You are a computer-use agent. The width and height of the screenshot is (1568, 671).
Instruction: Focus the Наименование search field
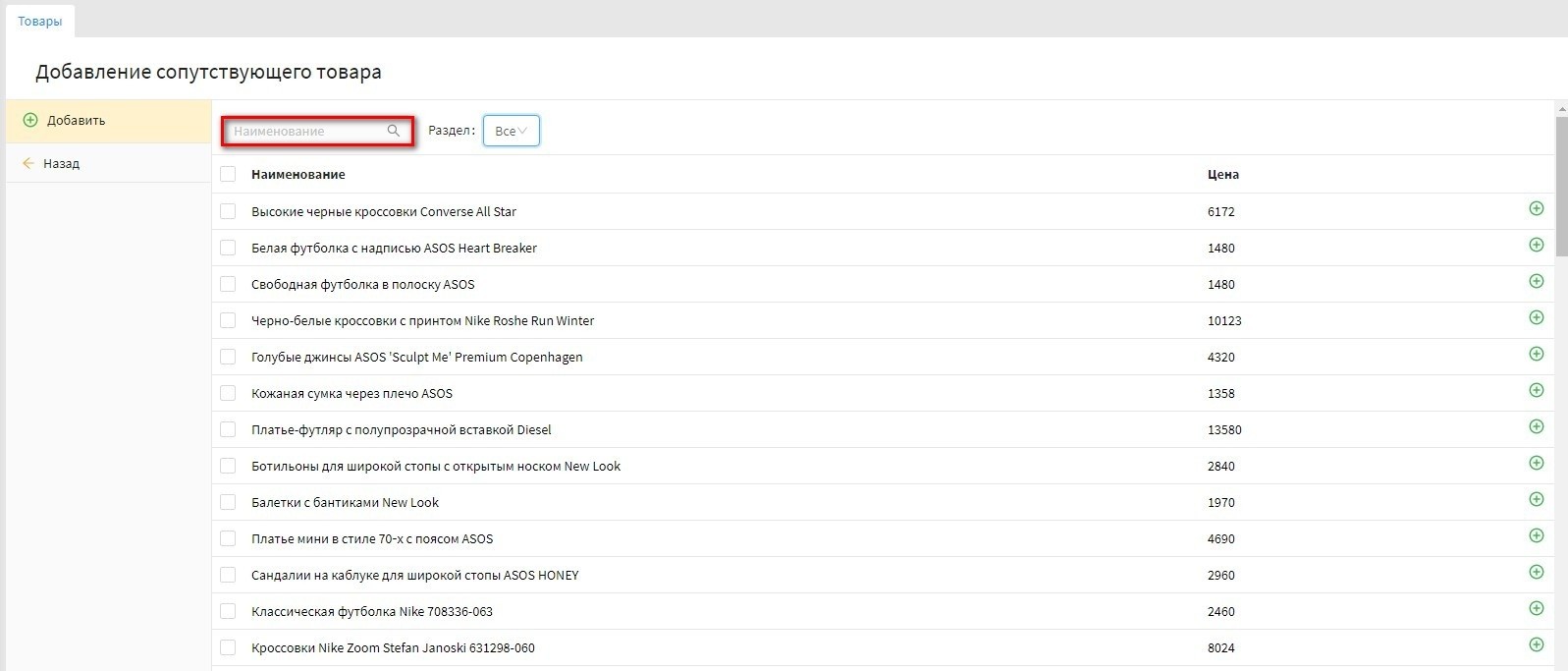pos(306,131)
